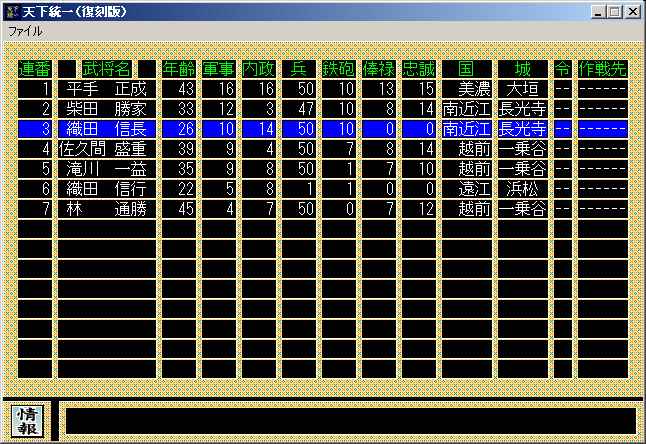Close the 天下統一 window
646x444 pixels.
coord(632,12)
